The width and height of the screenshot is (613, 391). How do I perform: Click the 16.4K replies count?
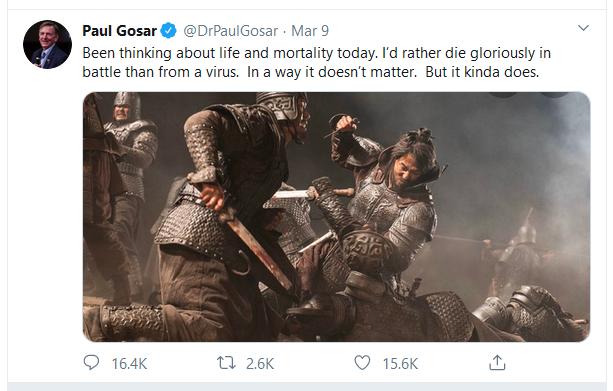(x=129, y=364)
